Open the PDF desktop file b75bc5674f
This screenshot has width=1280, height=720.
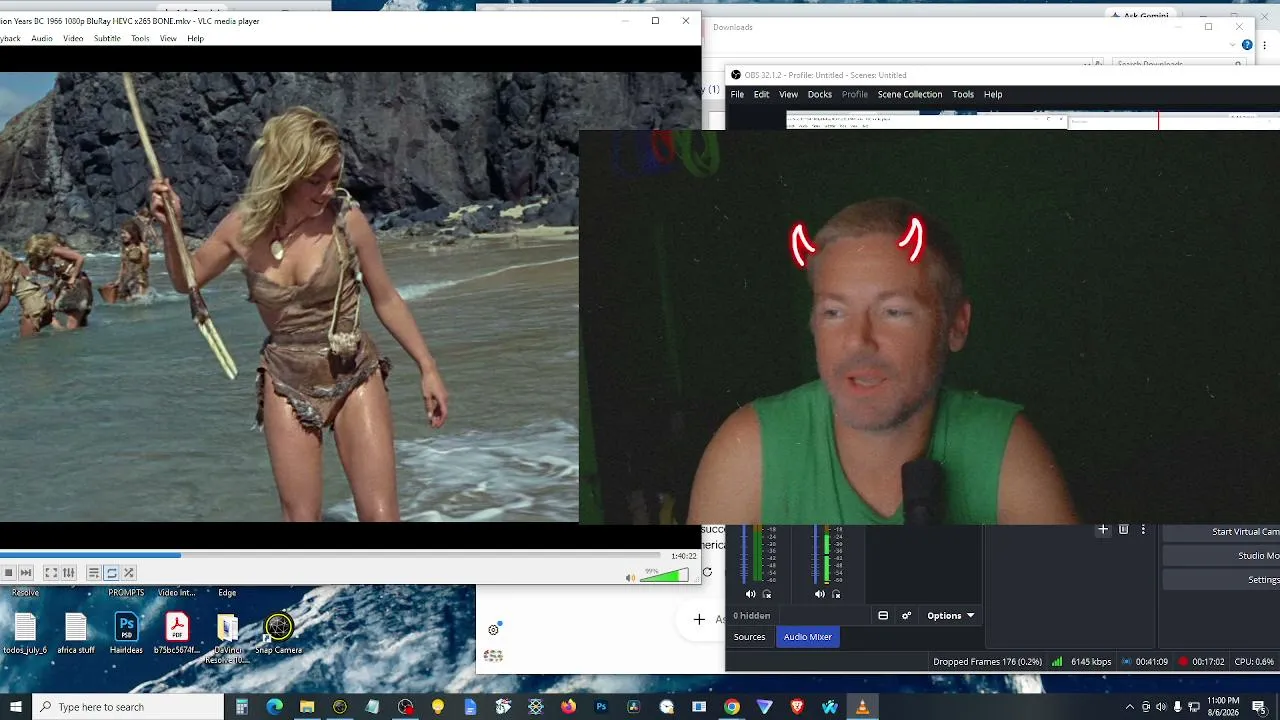coord(177,634)
